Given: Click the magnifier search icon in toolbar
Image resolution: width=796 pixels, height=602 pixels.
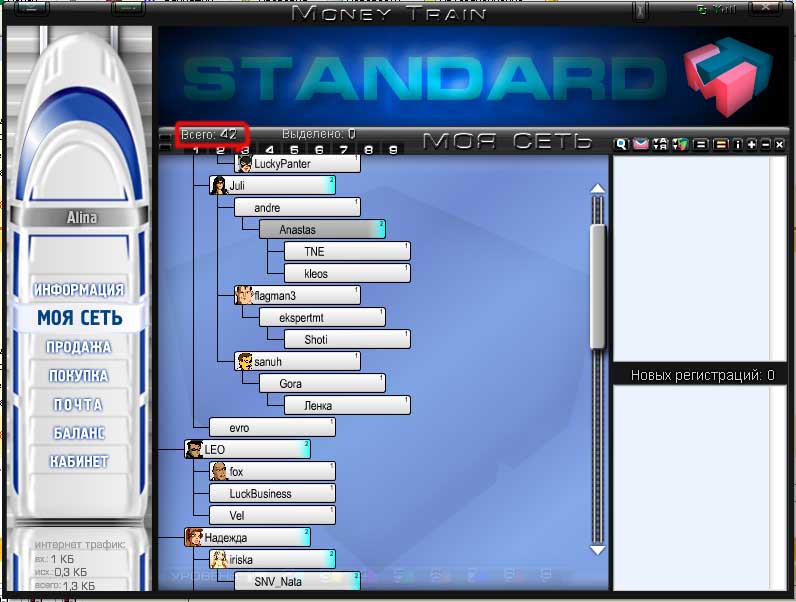Looking at the screenshot, I should pos(621,144).
